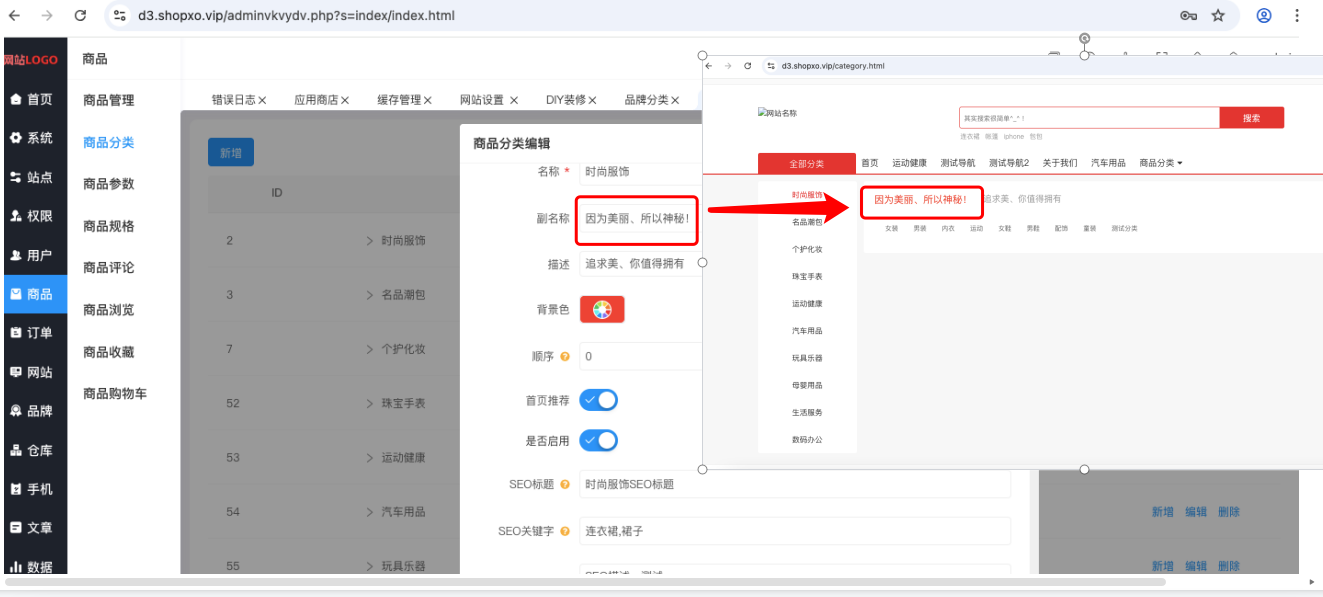
Task: Expand the 名品潮包 category row
Action: (x=369, y=295)
